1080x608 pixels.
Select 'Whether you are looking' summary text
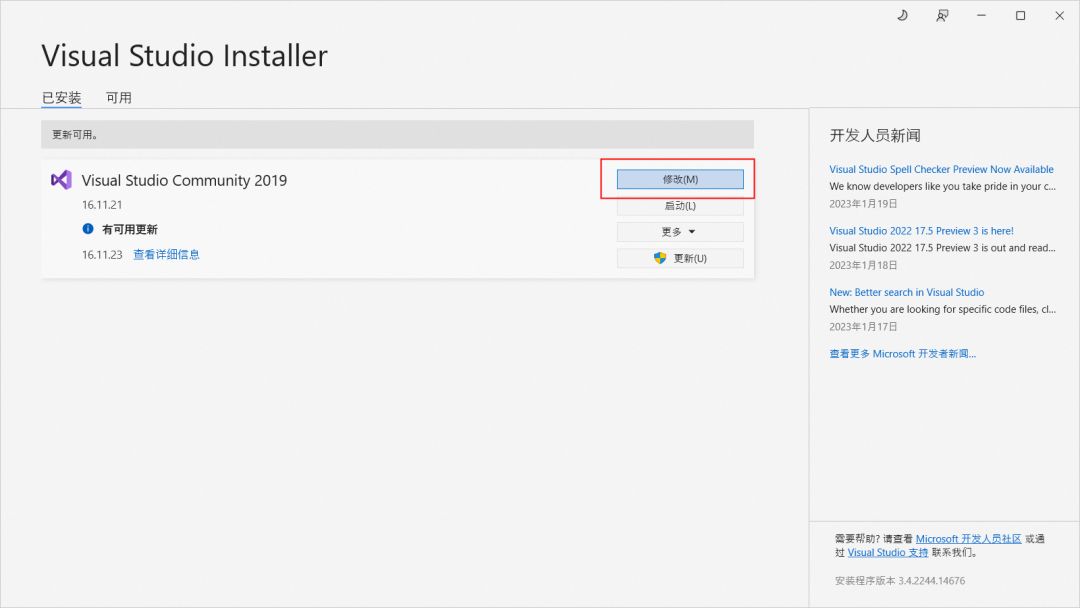click(x=942, y=309)
